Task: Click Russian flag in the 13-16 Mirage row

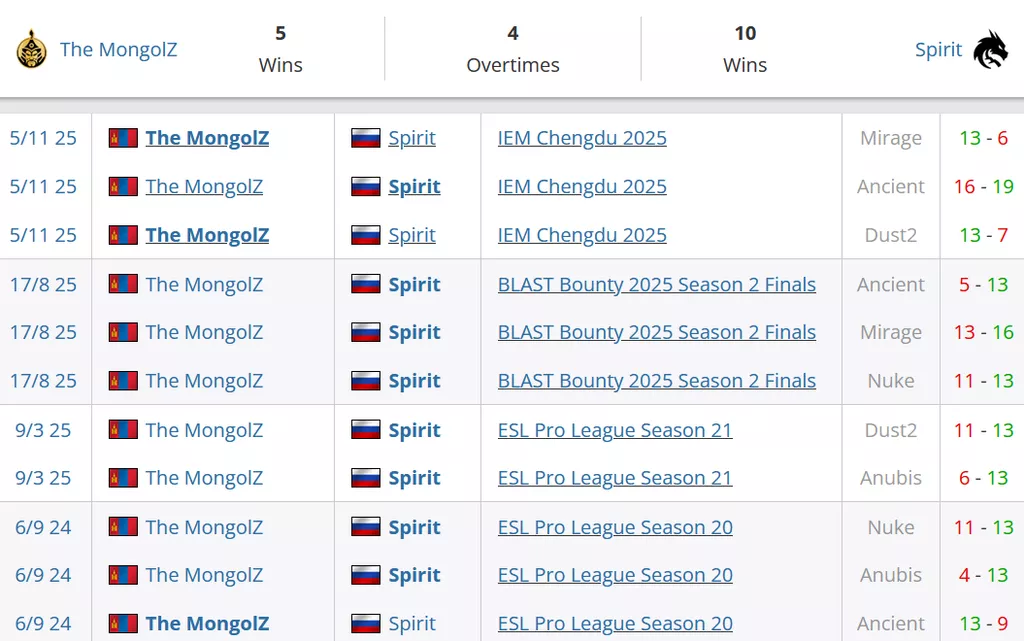Action: 366,333
